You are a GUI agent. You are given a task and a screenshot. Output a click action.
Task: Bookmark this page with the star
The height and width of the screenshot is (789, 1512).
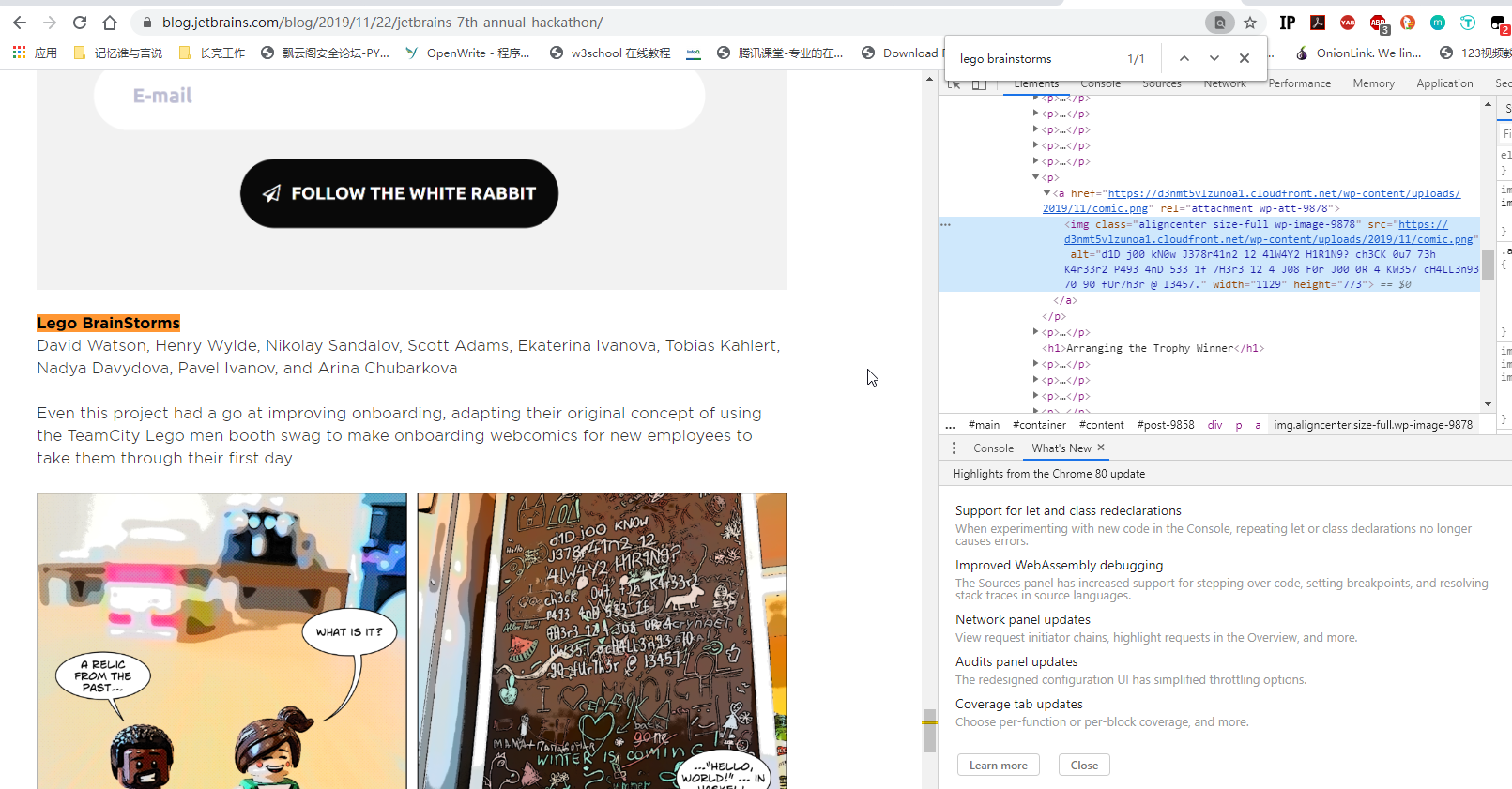1250,23
